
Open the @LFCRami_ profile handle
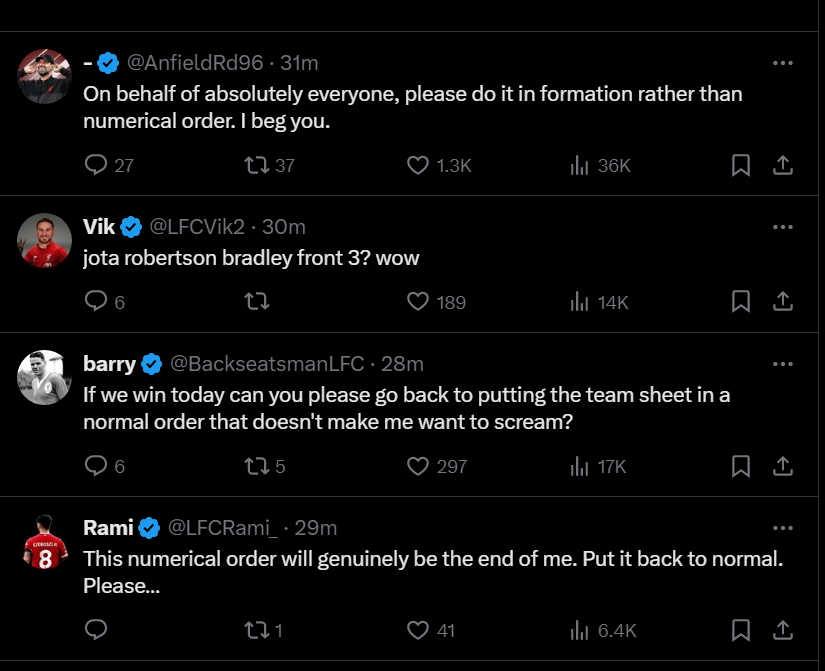coord(227,527)
